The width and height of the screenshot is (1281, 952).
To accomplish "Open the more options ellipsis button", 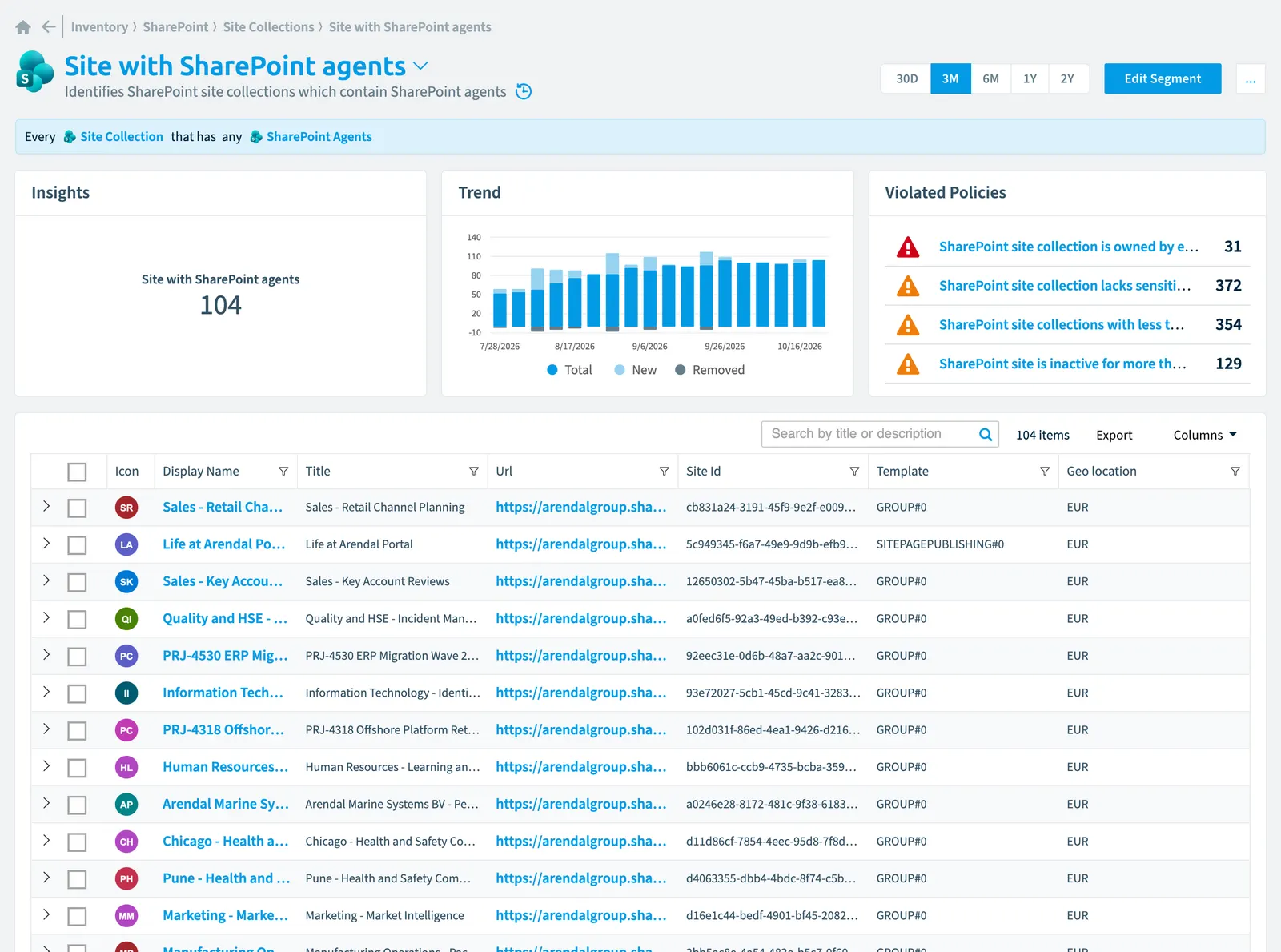I will 1251,78.
